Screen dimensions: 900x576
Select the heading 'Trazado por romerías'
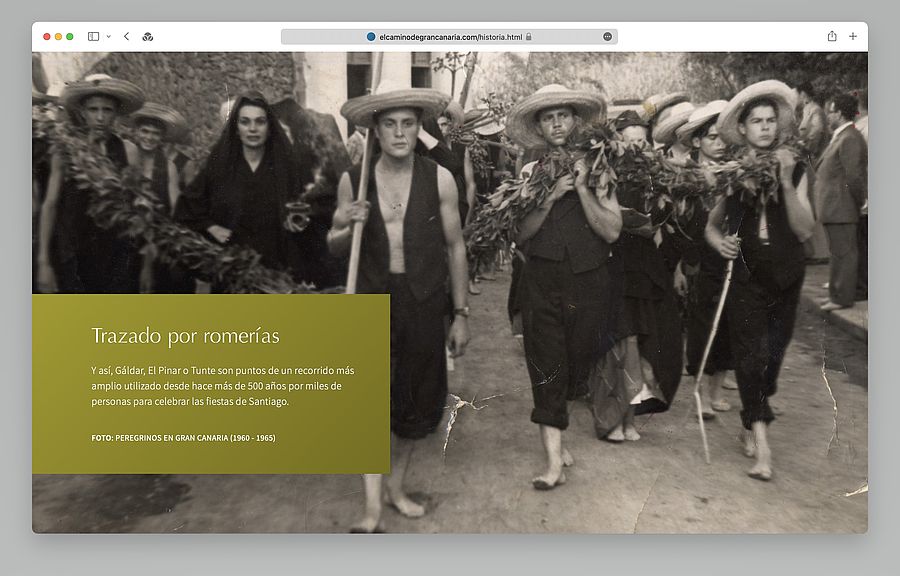pos(185,336)
